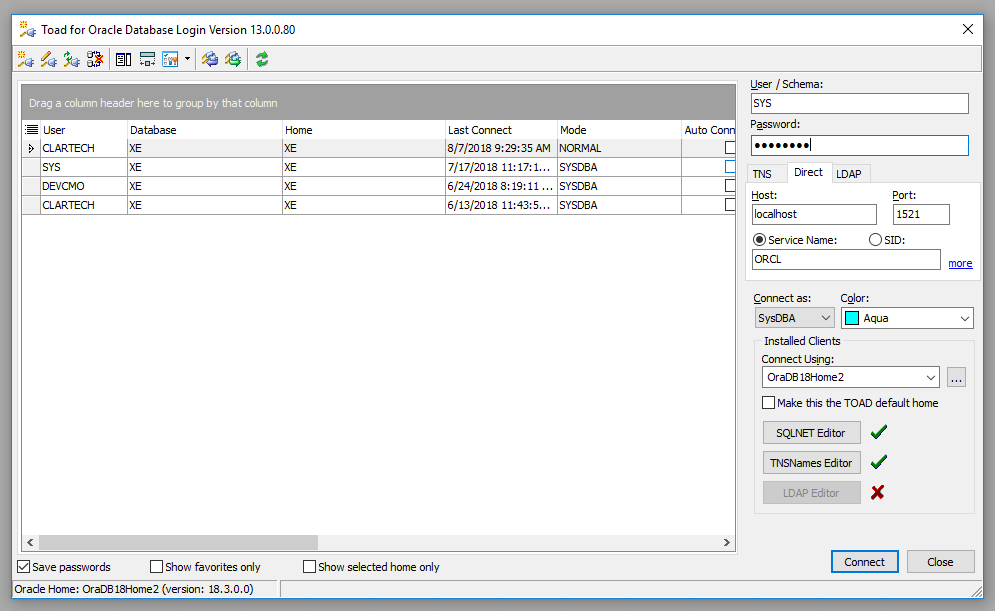Toggle the detail pane layout icon
This screenshot has width=995, height=611.
(124, 60)
